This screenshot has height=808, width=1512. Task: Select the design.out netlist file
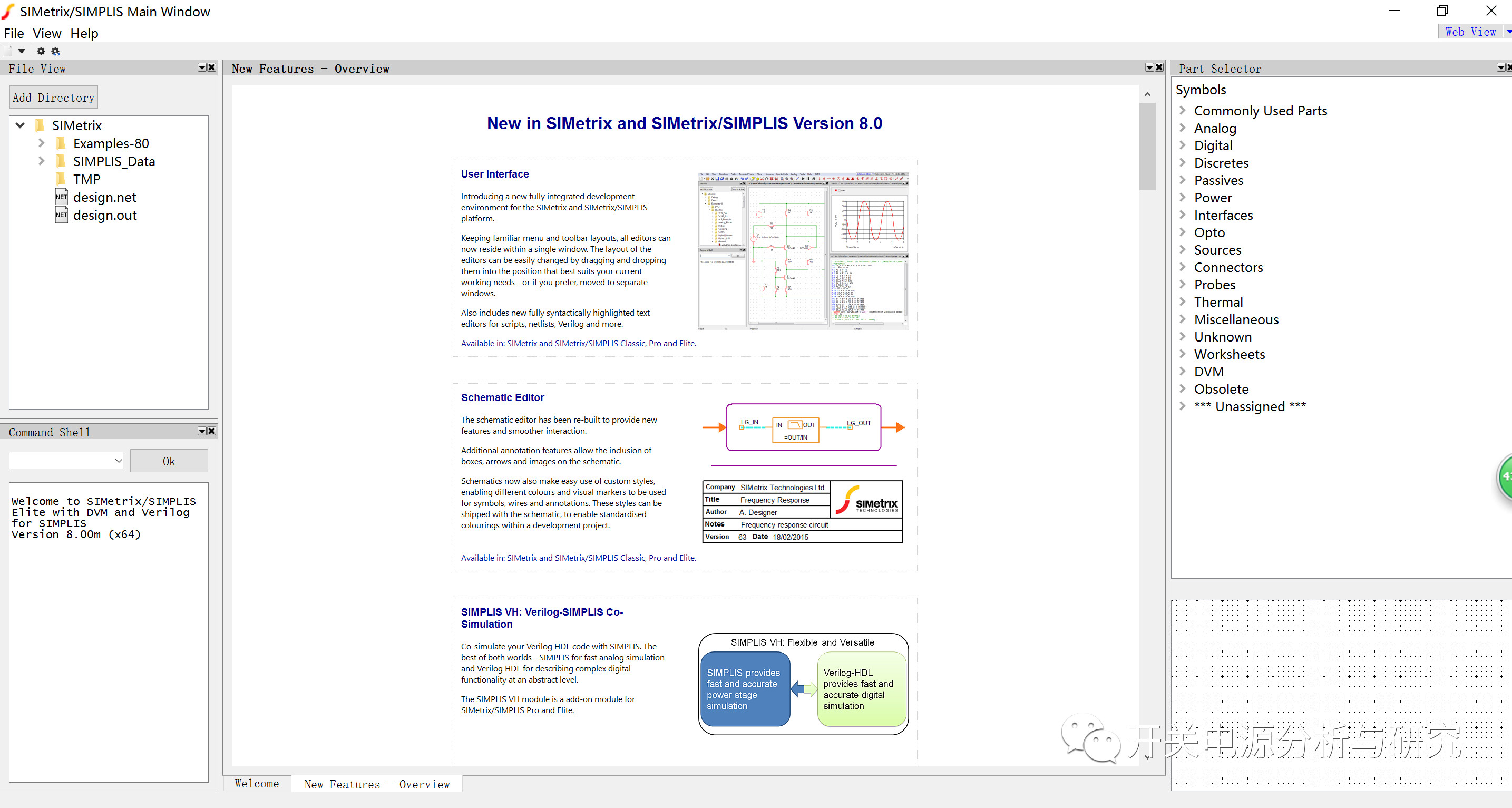pyautogui.click(x=104, y=216)
